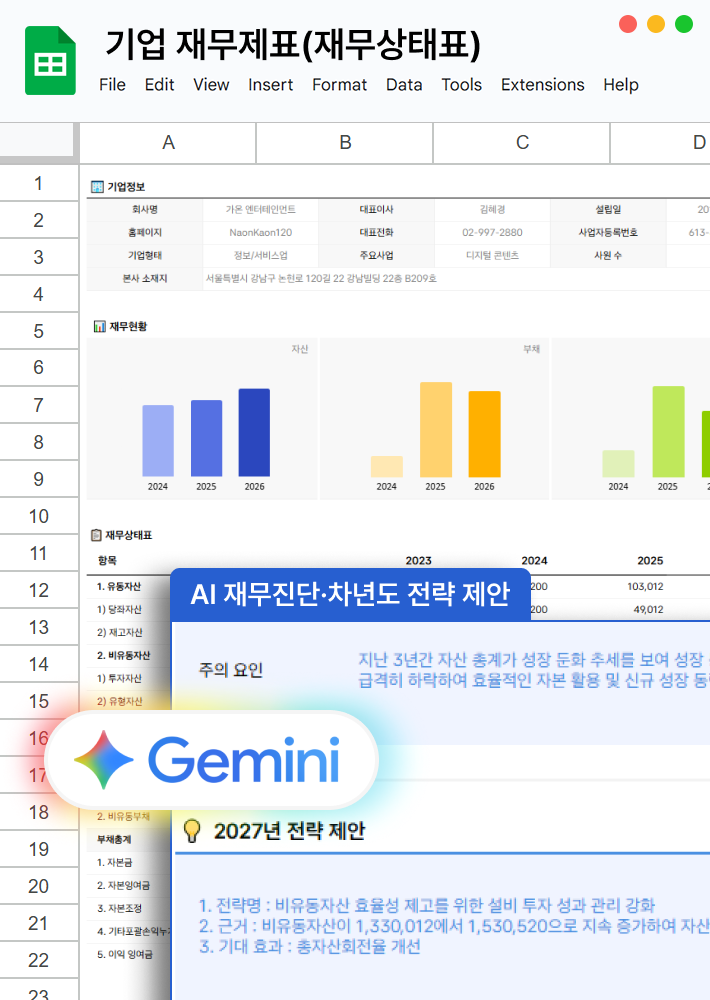
Task: Click the 재무현황 chart icon
Action: coord(100,327)
